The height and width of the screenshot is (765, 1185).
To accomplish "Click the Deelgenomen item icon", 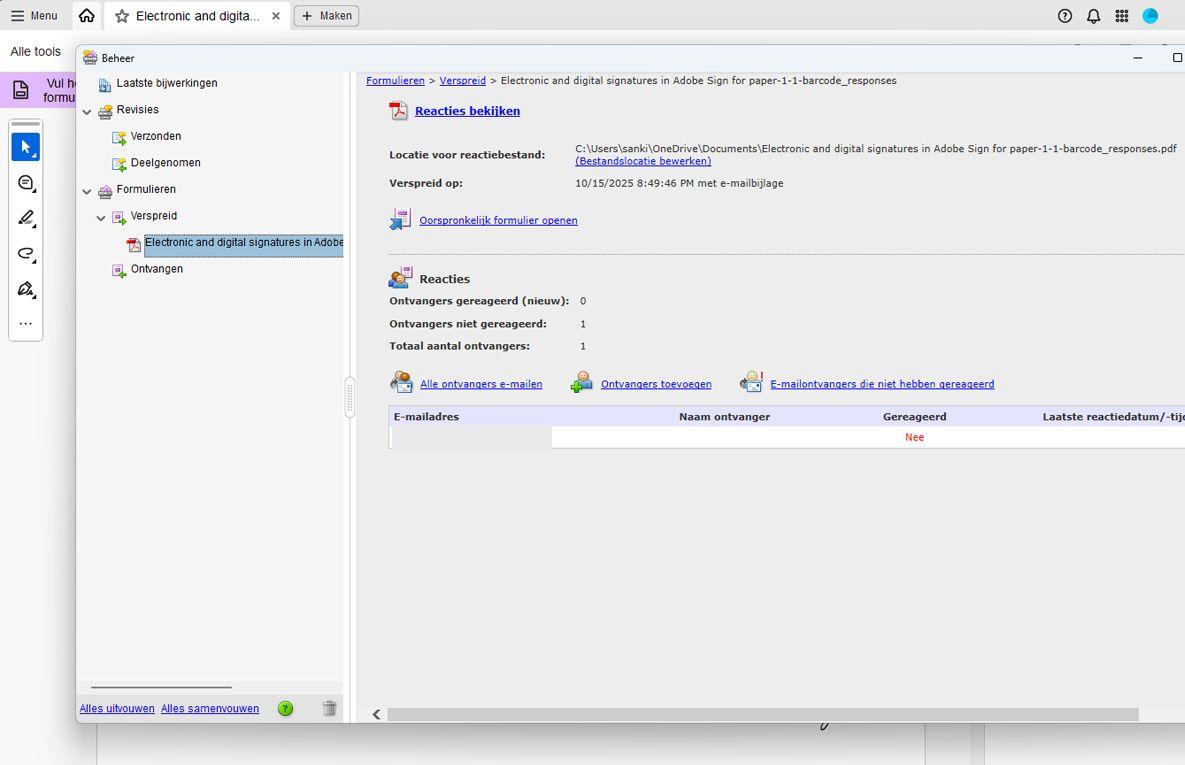I will (119, 164).
